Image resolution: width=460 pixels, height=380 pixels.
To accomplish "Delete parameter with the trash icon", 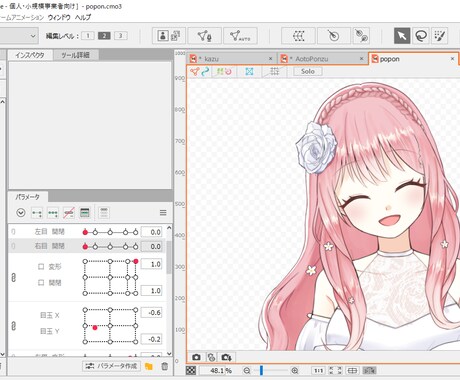I will 165,366.
